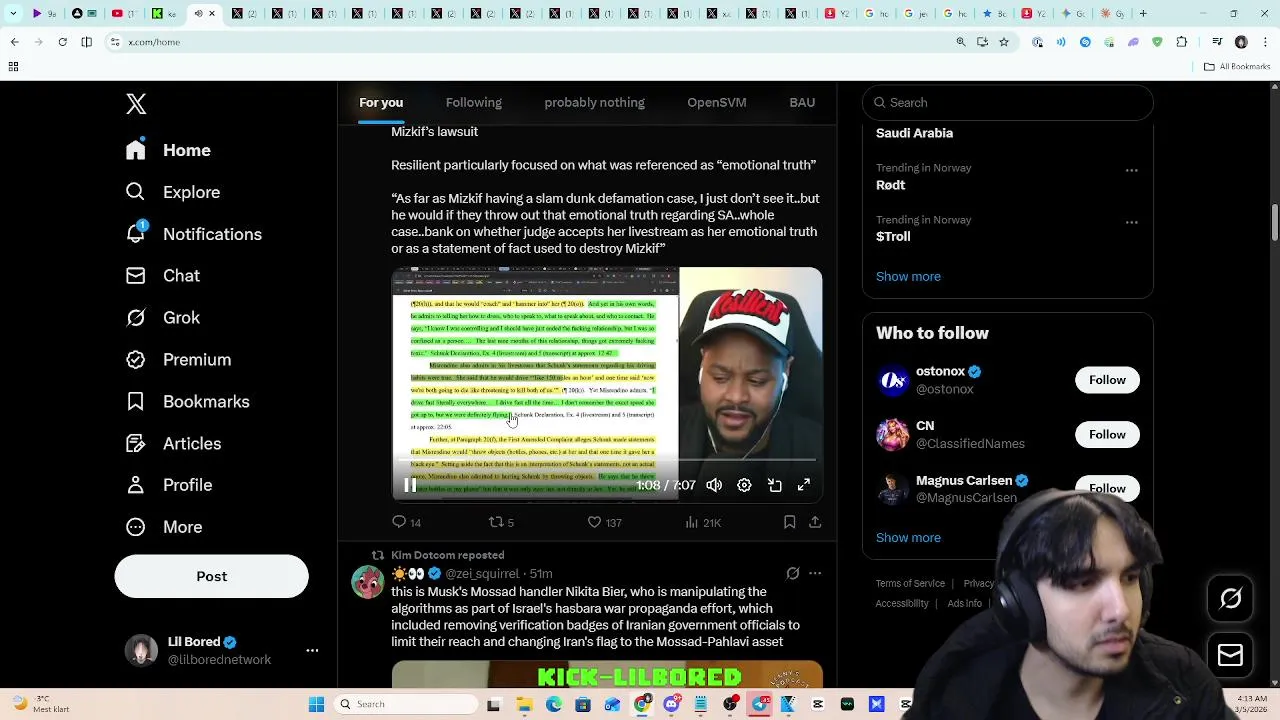Share the Mizkif video post

pos(815,522)
